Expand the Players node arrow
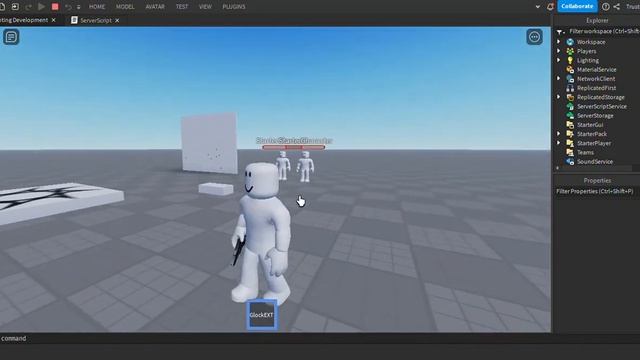640x360 pixels. (x=558, y=51)
